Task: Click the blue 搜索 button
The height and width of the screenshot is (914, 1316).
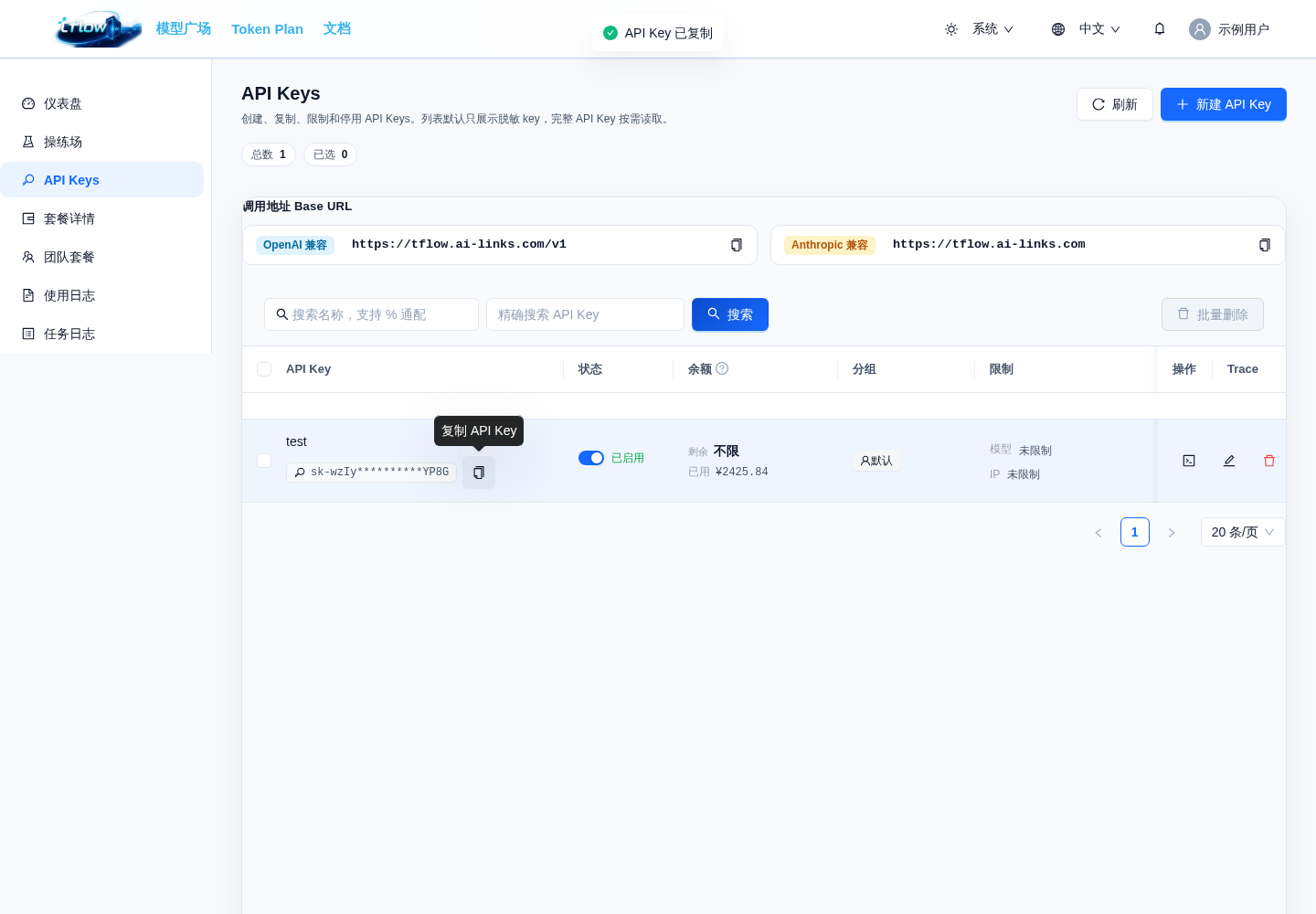Action: pyautogui.click(x=730, y=314)
